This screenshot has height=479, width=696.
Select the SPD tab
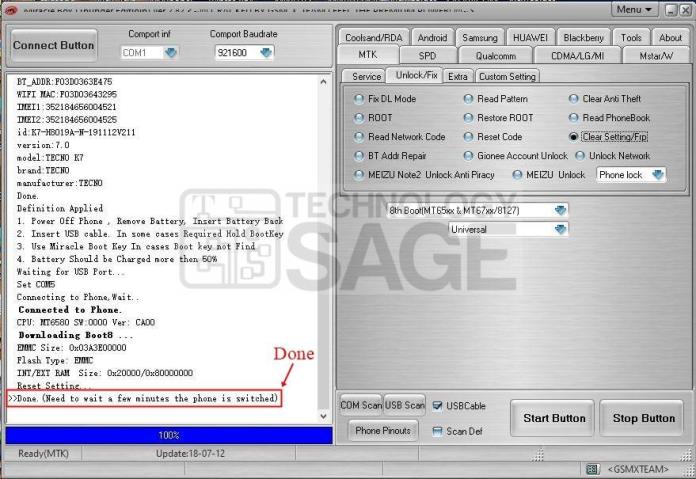pos(427,56)
